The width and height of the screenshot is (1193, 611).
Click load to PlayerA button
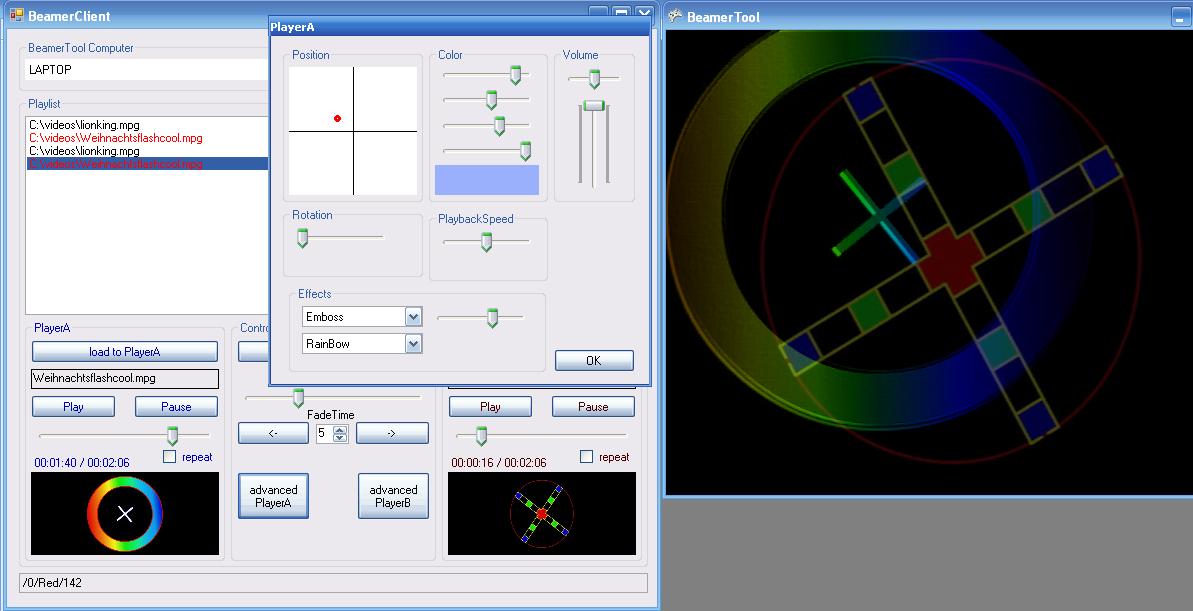point(124,352)
